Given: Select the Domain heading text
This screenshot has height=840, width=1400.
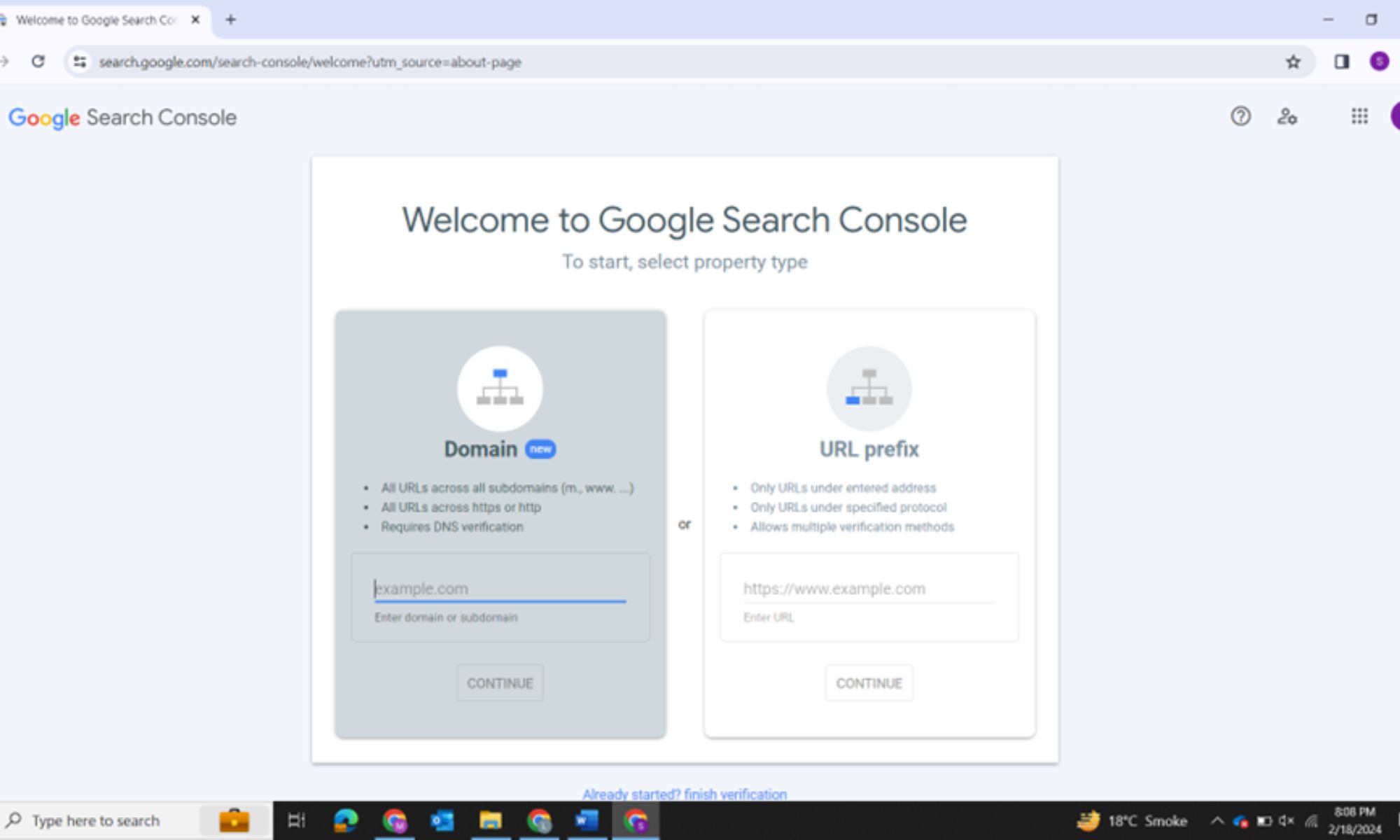Looking at the screenshot, I should coord(481,449).
